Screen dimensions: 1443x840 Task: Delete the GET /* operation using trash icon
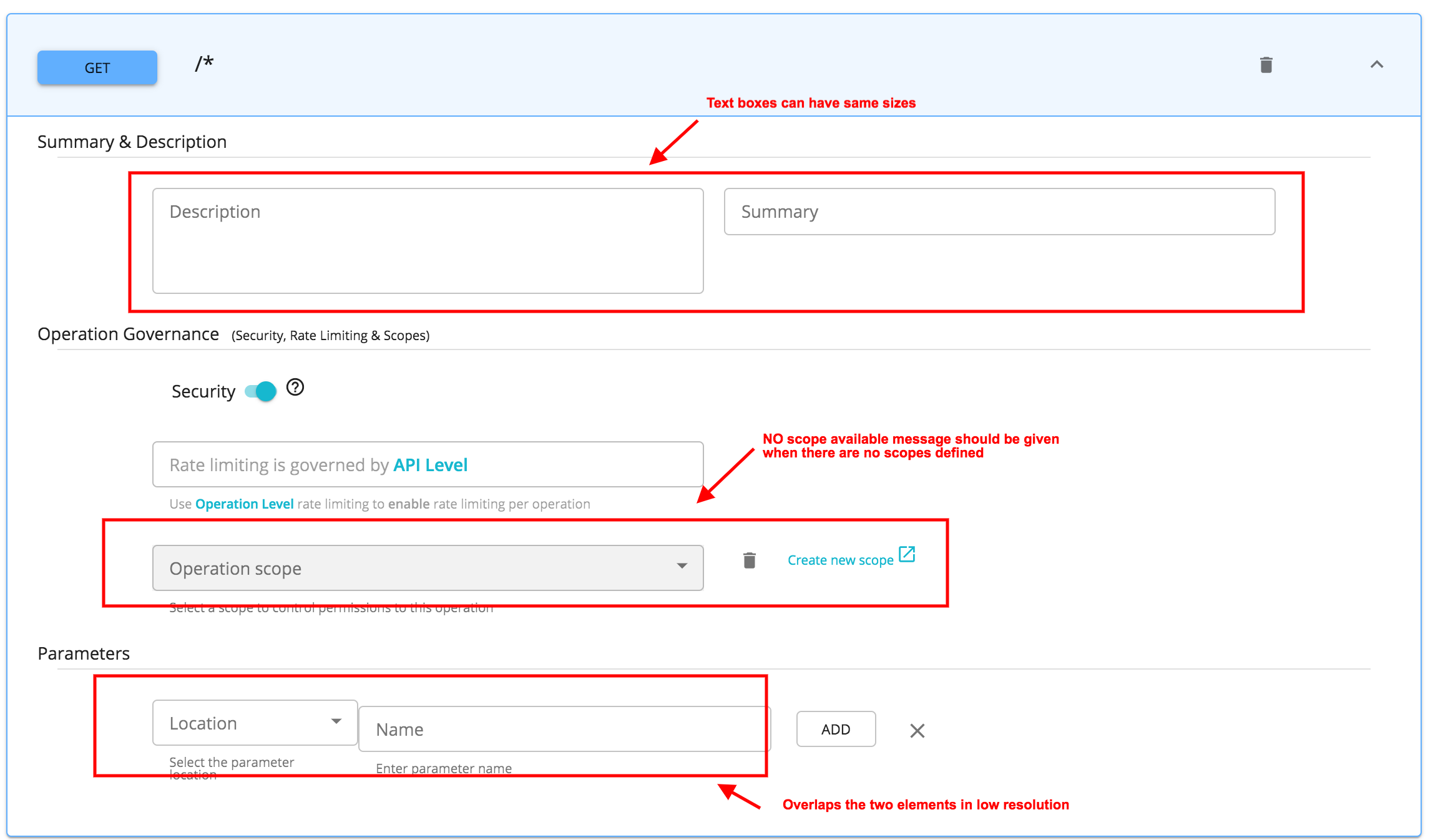click(1266, 64)
